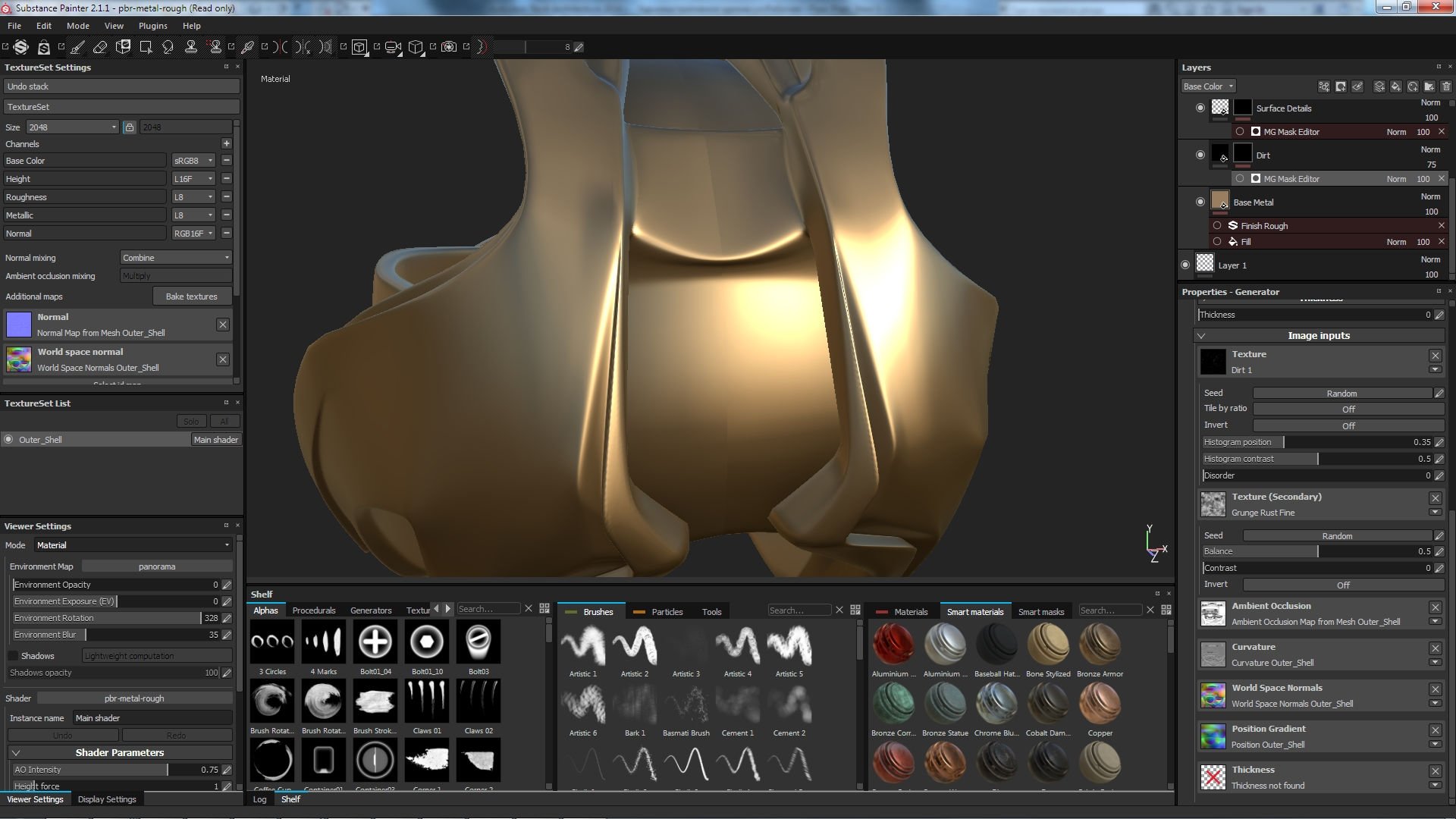This screenshot has width=1456, height=819.
Task: Adjust the AO Intensity slider
Action: click(x=116, y=770)
